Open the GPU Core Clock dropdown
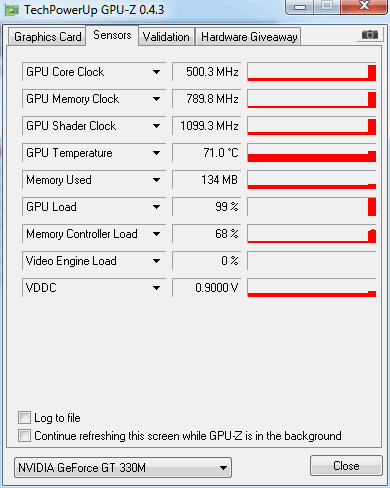The width and height of the screenshot is (390, 488). point(156,72)
